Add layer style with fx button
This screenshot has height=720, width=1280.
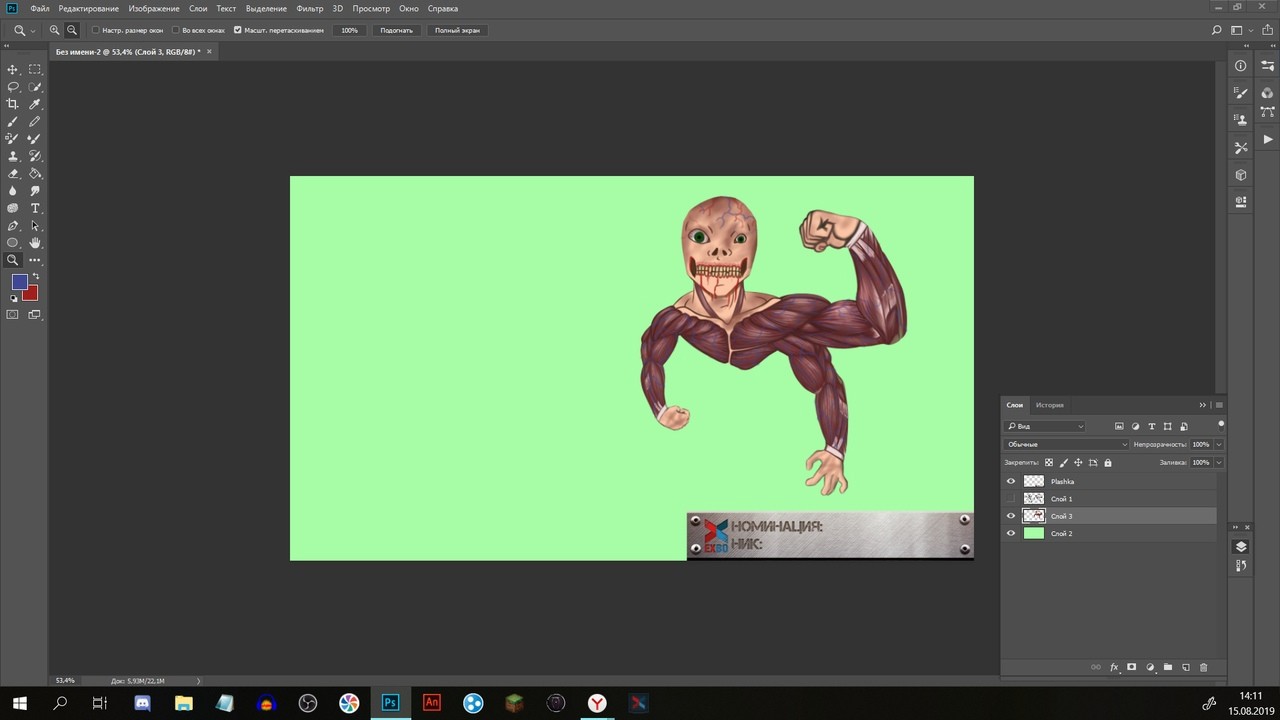tap(1114, 667)
